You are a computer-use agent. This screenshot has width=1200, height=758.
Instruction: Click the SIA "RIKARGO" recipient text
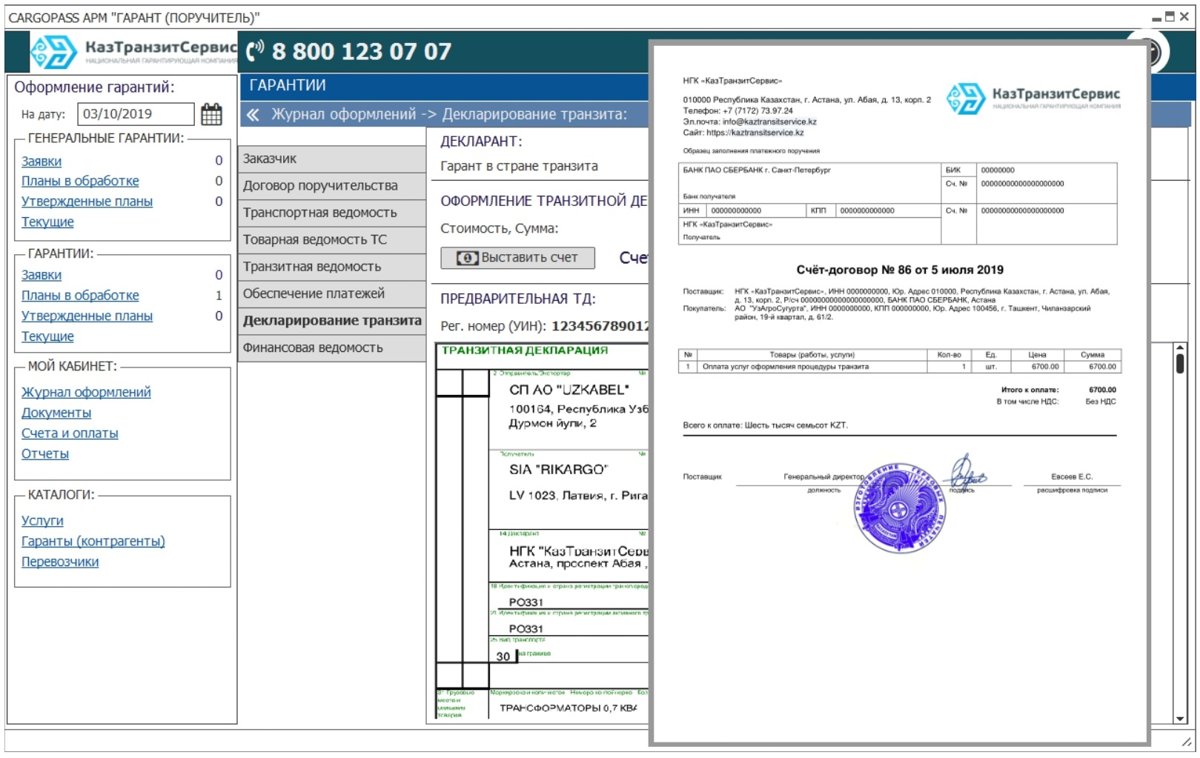coord(558,469)
